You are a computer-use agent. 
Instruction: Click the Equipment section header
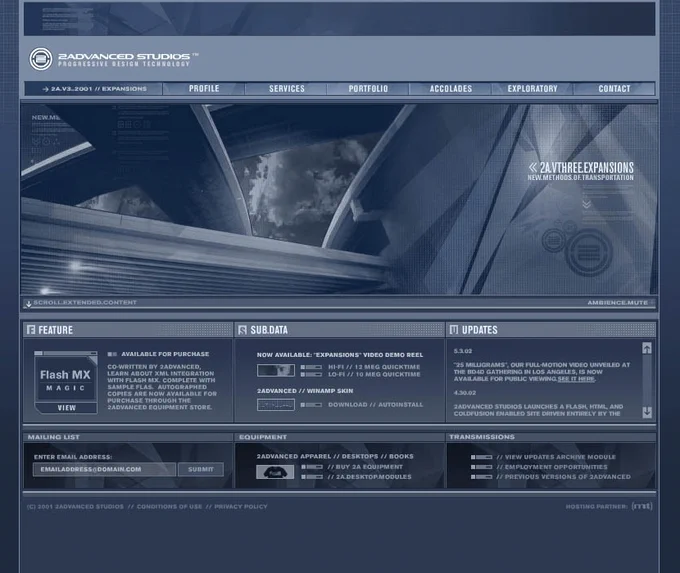[x=263, y=437]
